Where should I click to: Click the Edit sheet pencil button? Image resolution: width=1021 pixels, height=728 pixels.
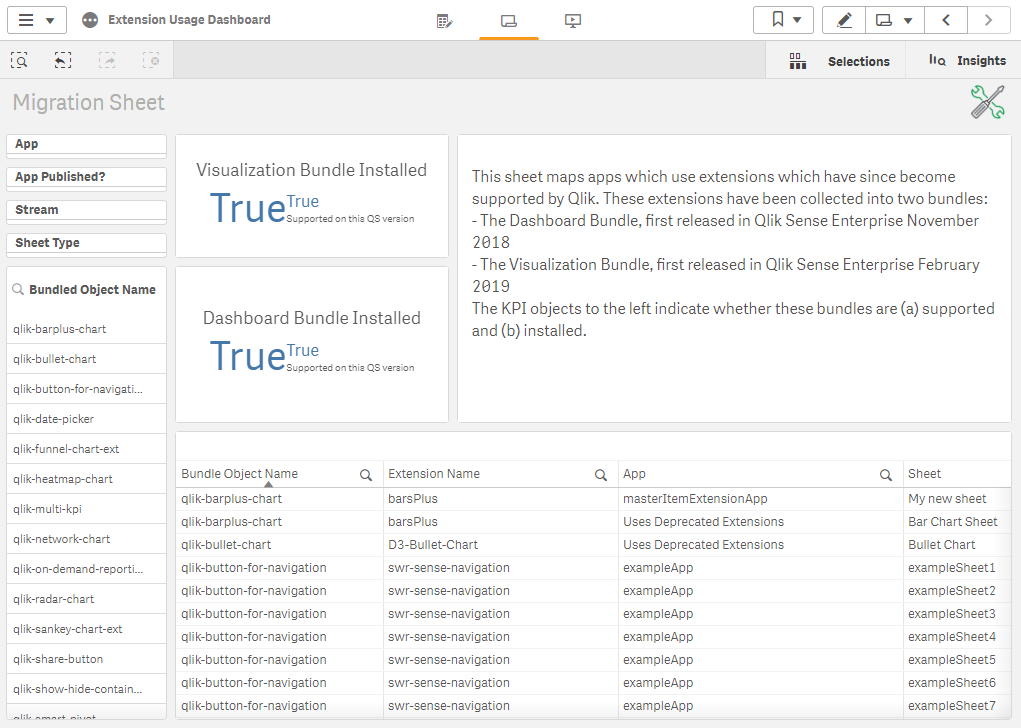pyautogui.click(x=844, y=20)
